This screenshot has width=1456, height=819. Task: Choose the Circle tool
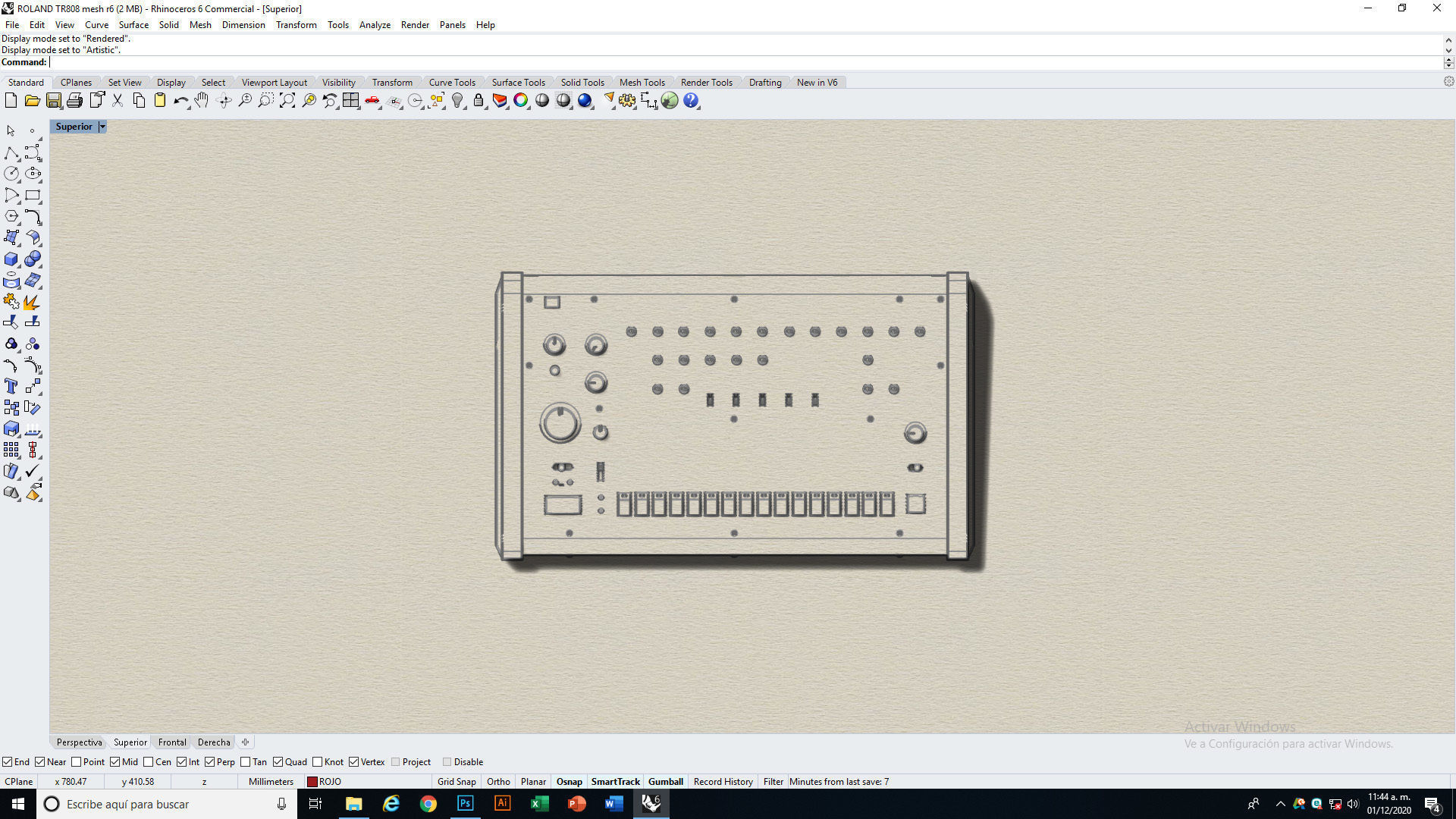[11, 174]
